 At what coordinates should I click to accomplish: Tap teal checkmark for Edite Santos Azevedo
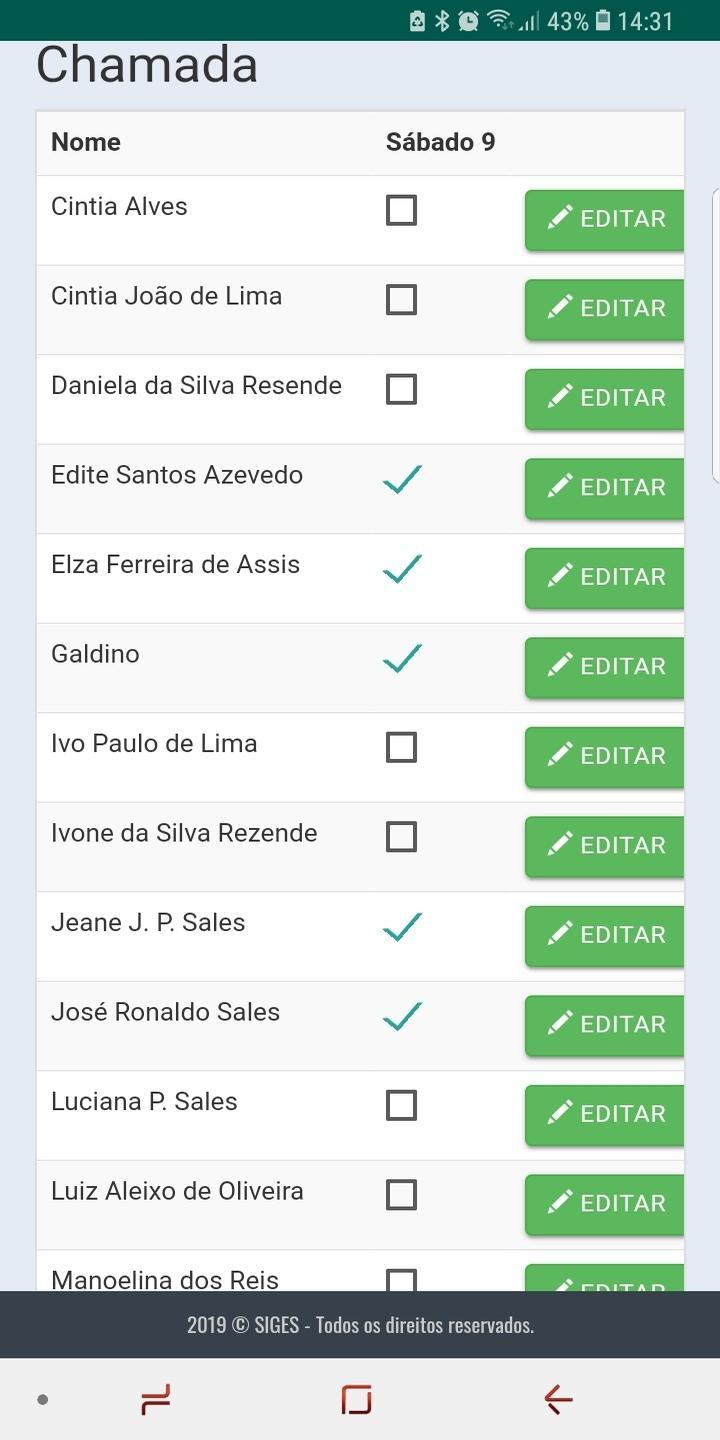tap(402, 480)
